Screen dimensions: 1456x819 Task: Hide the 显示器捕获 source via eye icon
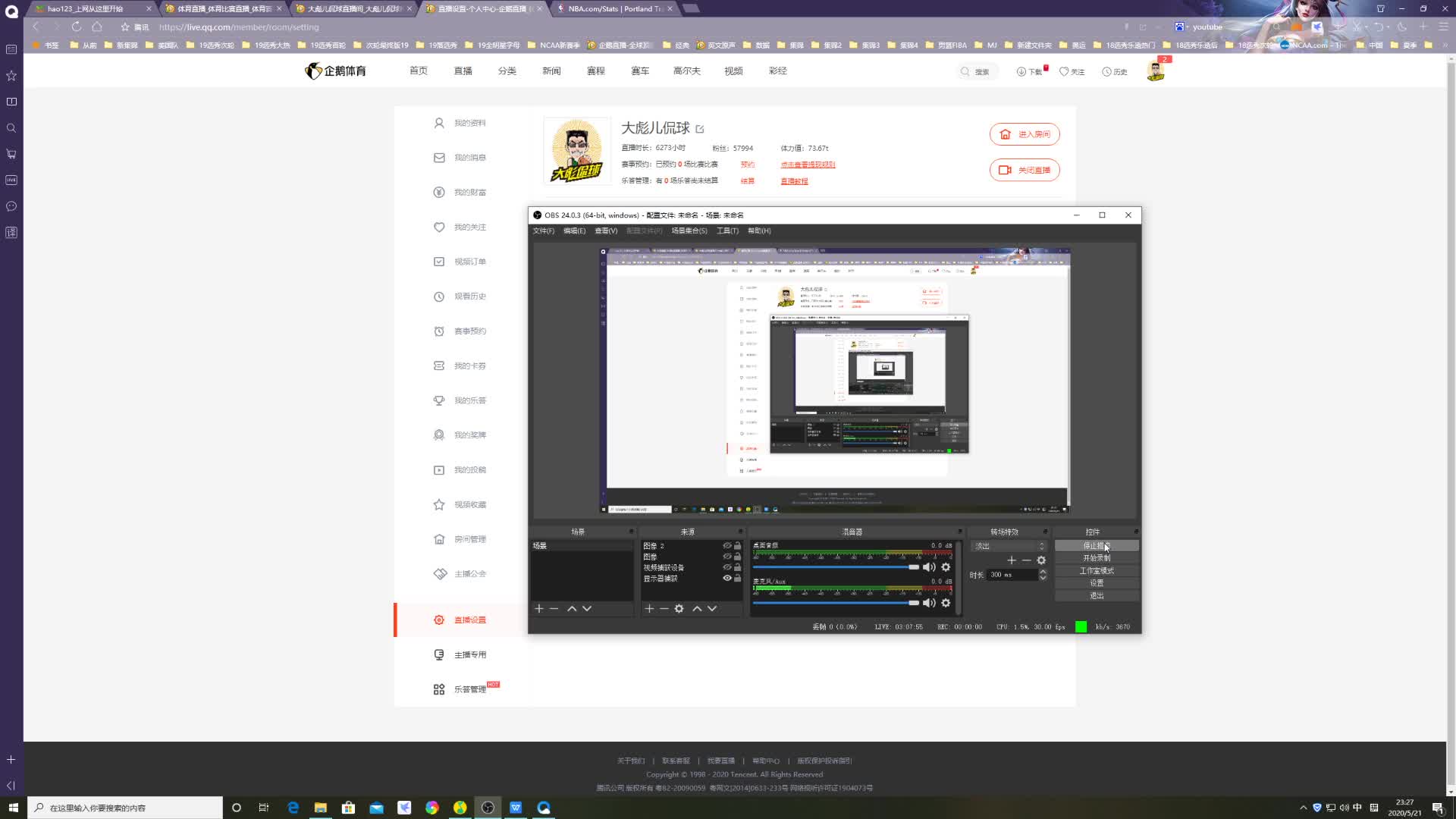[726, 578]
